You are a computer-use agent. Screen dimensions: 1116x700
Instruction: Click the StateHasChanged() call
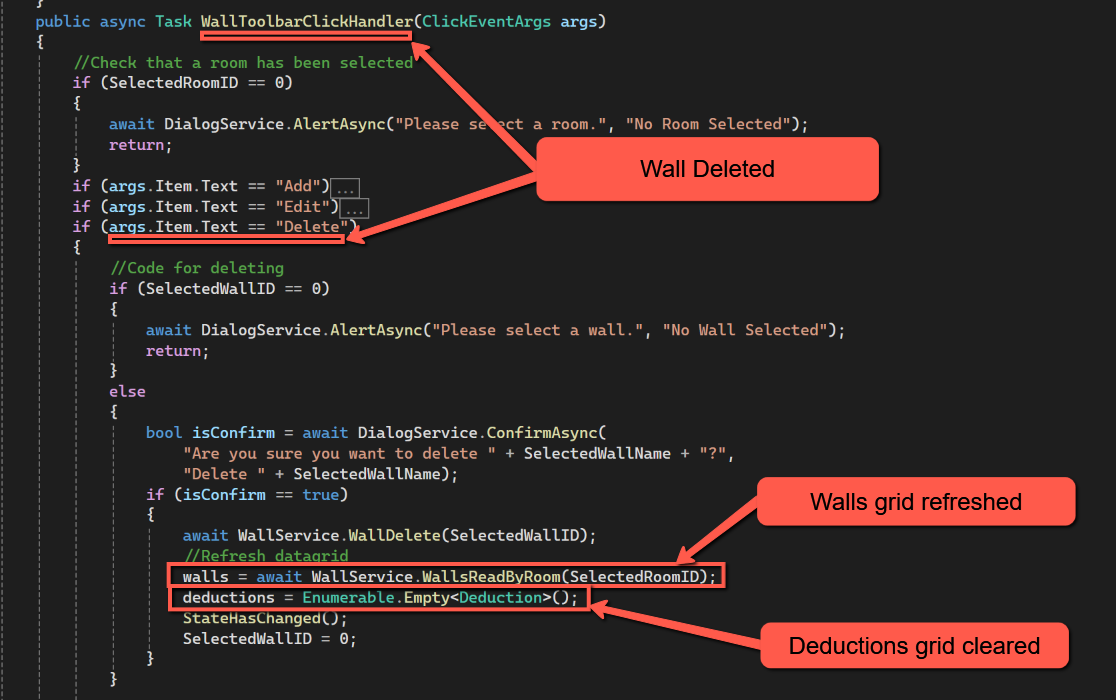point(264,618)
